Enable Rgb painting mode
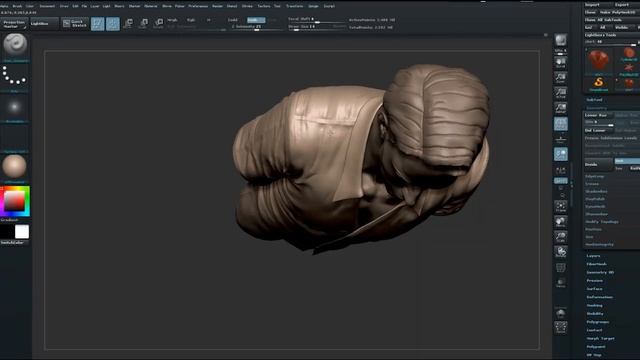The width and height of the screenshot is (640, 360). pyautogui.click(x=191, y=20)
